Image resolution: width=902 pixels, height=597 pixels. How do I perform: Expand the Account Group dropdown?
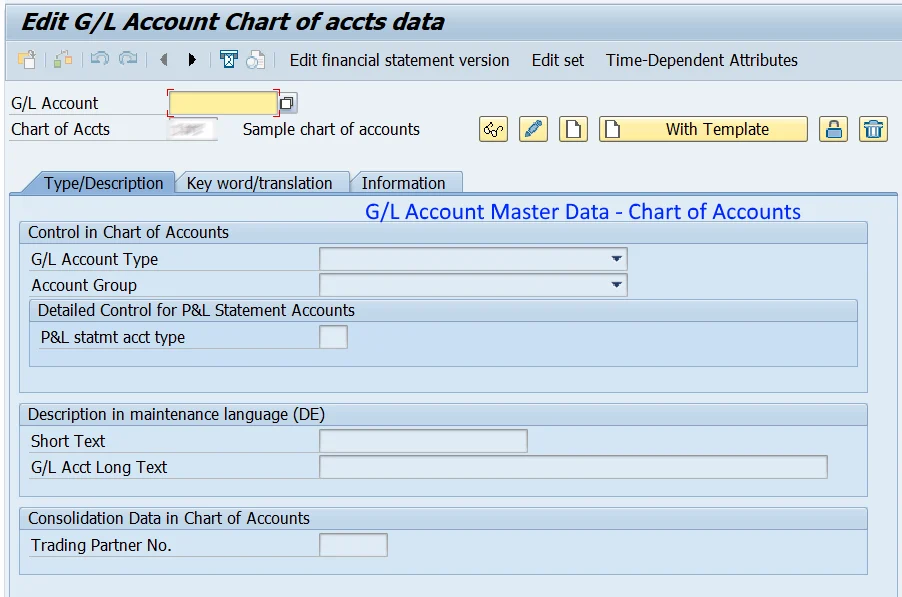pyautogui.click(x=616, y=285)
